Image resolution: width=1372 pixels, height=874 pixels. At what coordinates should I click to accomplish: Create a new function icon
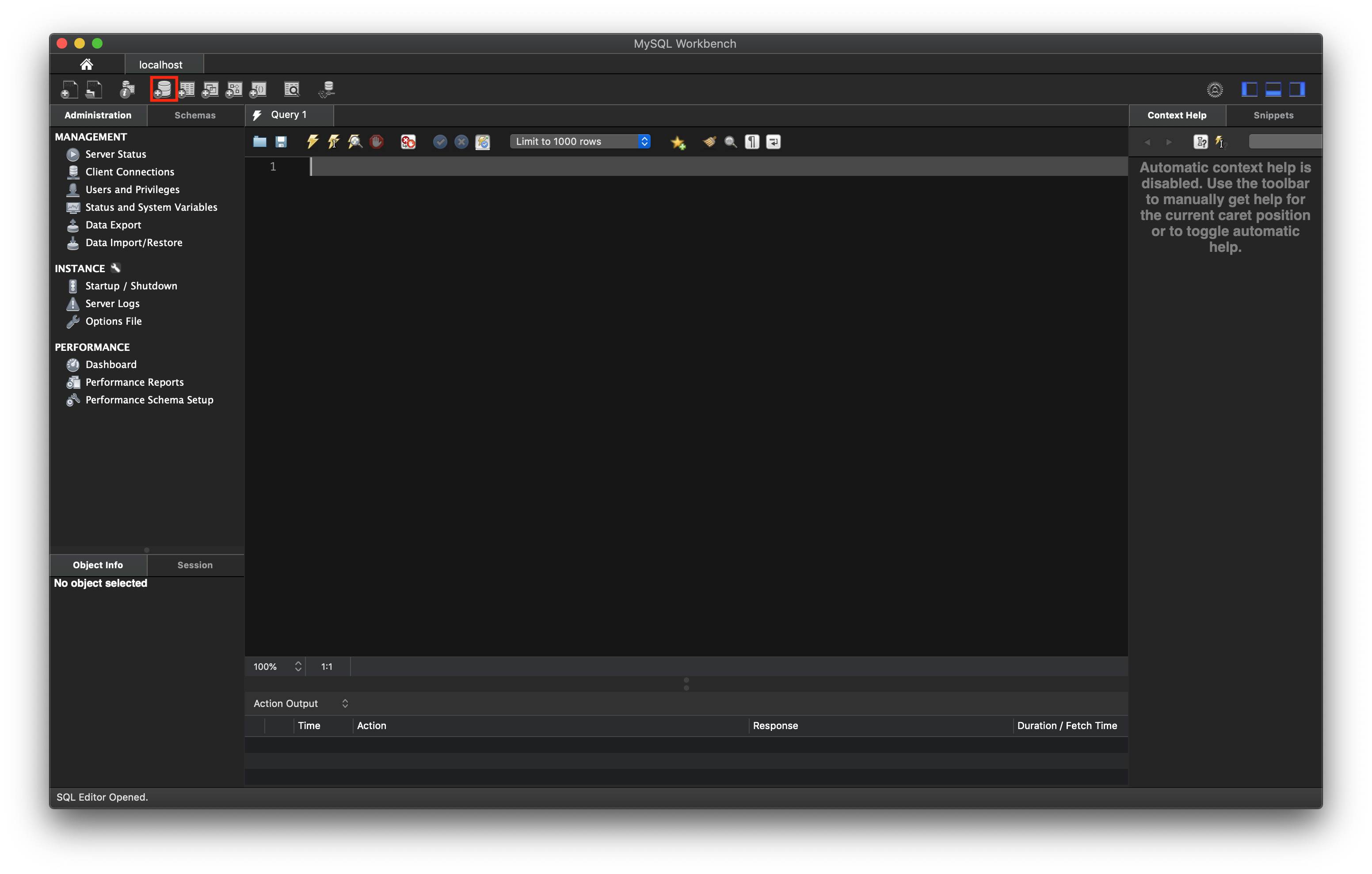[x=258, y=89]
